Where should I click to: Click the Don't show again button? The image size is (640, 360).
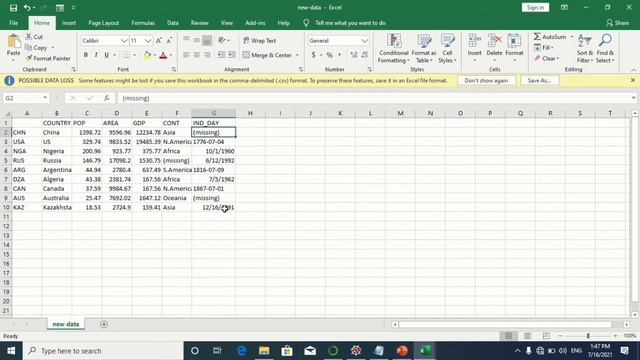(486, 80)
